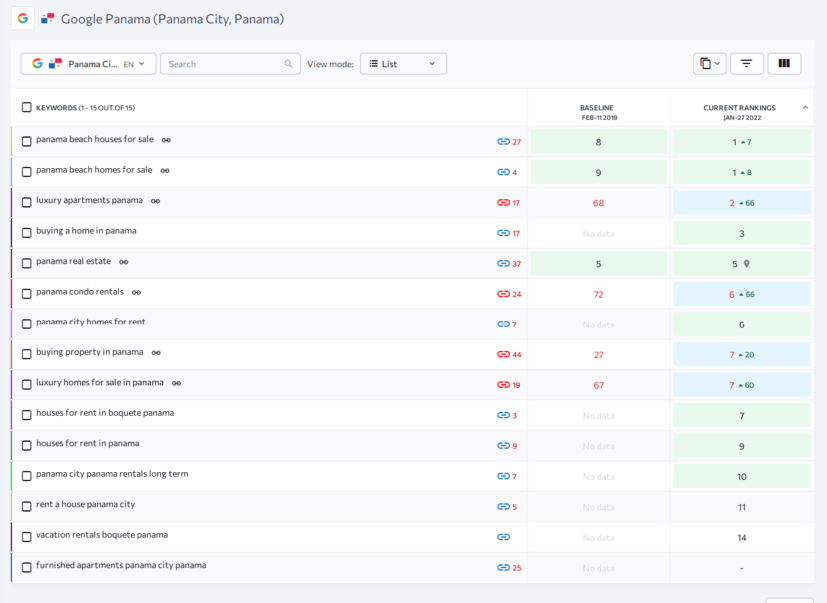This screenshot has width=827, height=603.
Task: Click the magnifier icon in Search box
Action: click(289, 64)
